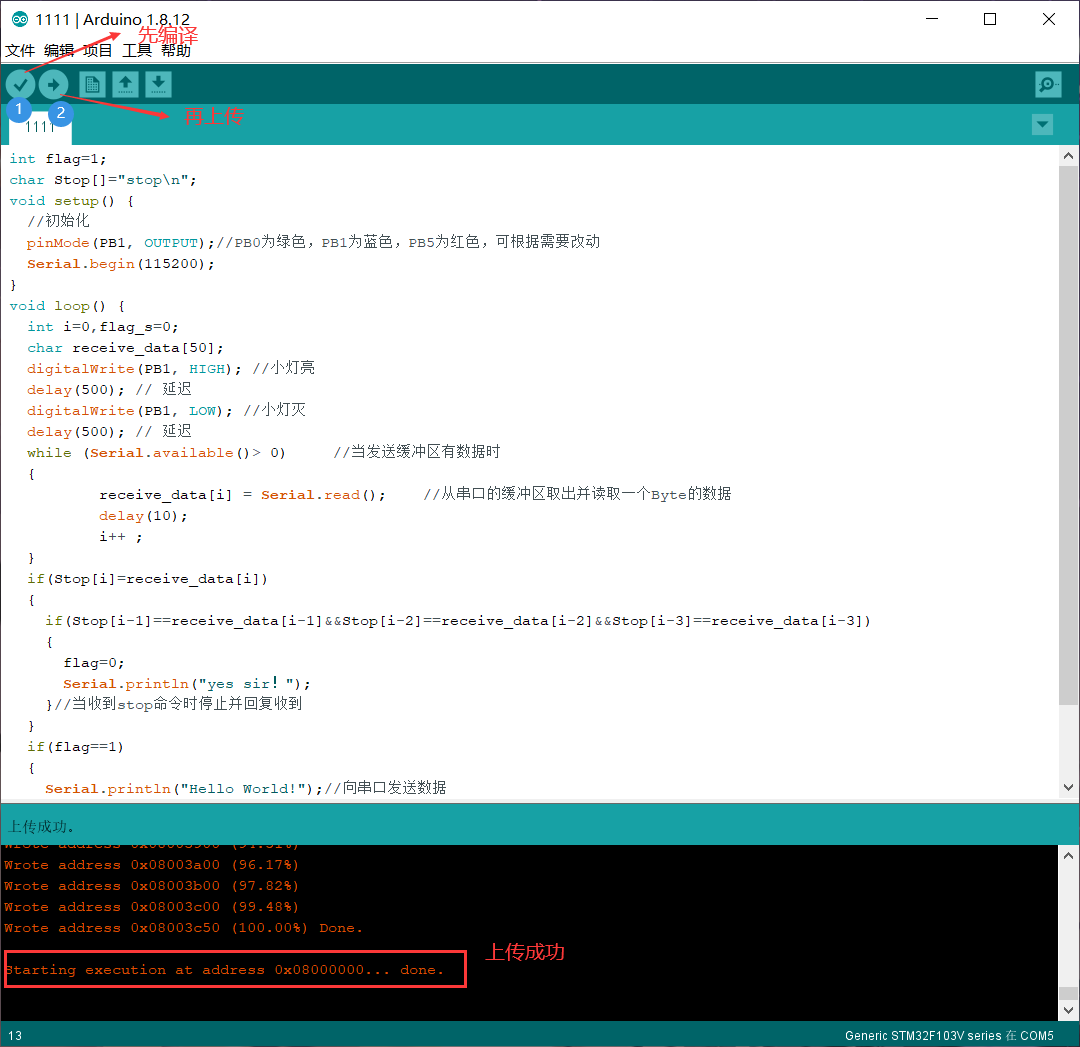The image size is (1080, 1047).
Task: Create a new sketch with the New icon
Action: point(92,84)
